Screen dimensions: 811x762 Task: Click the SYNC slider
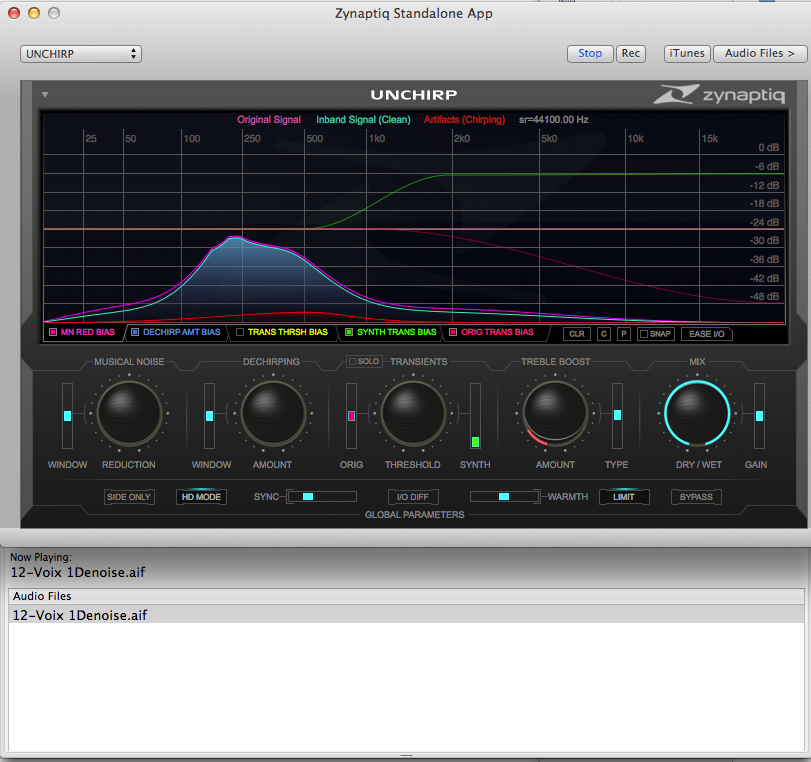point(322,497)
